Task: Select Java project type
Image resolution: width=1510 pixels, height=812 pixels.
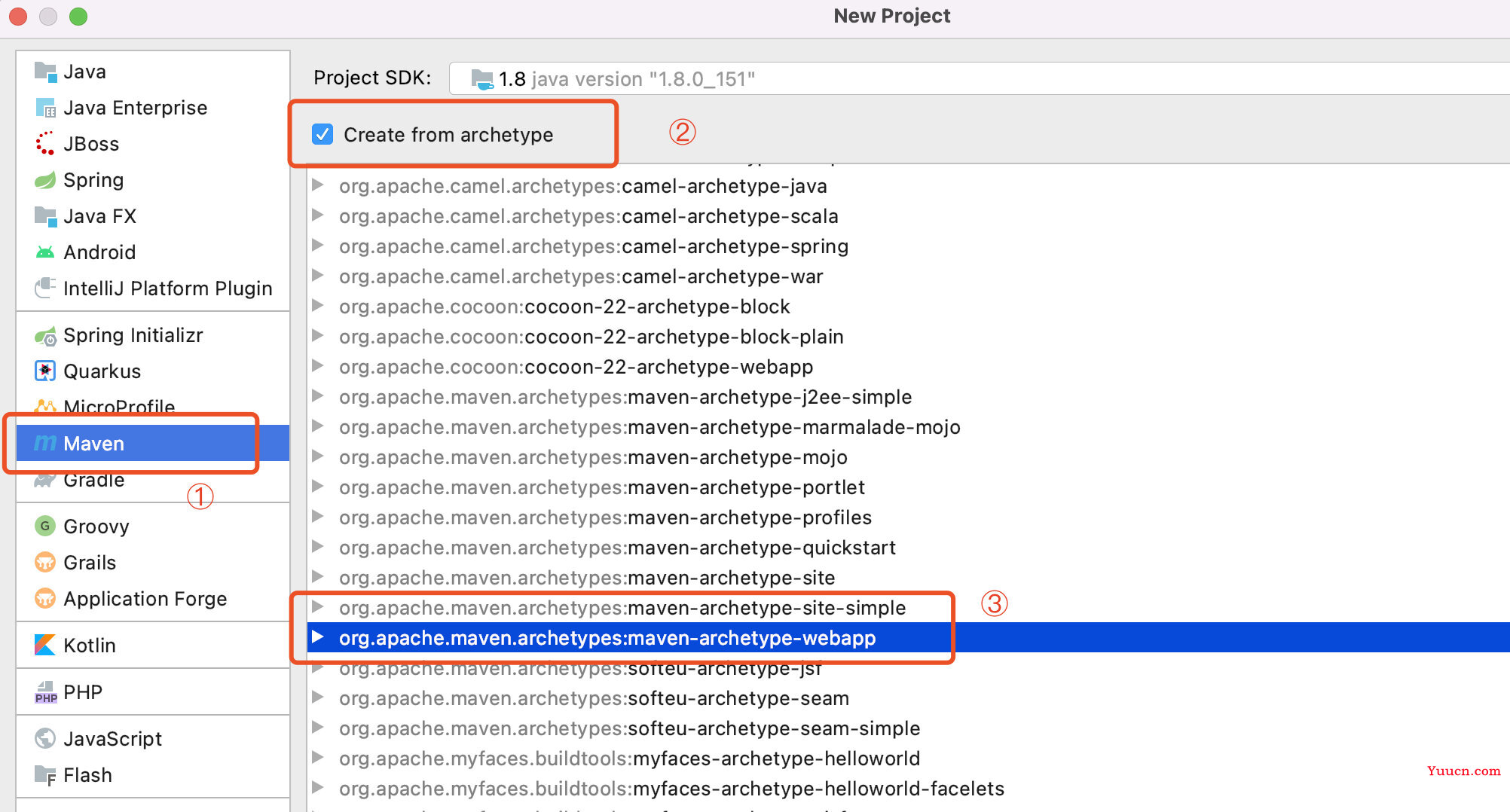Action: tap(153, 72)
